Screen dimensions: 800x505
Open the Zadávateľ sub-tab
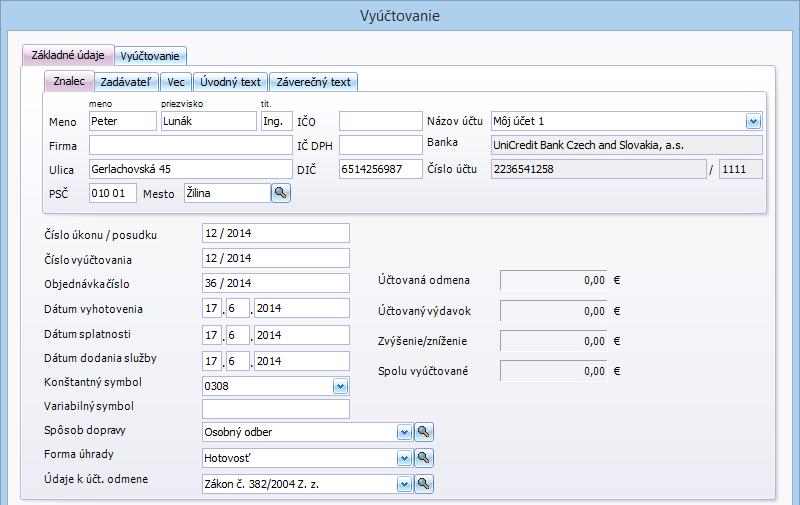click(126, 82)
